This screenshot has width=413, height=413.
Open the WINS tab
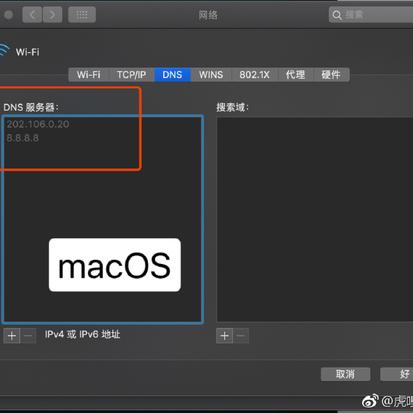(x=211, y=75)
